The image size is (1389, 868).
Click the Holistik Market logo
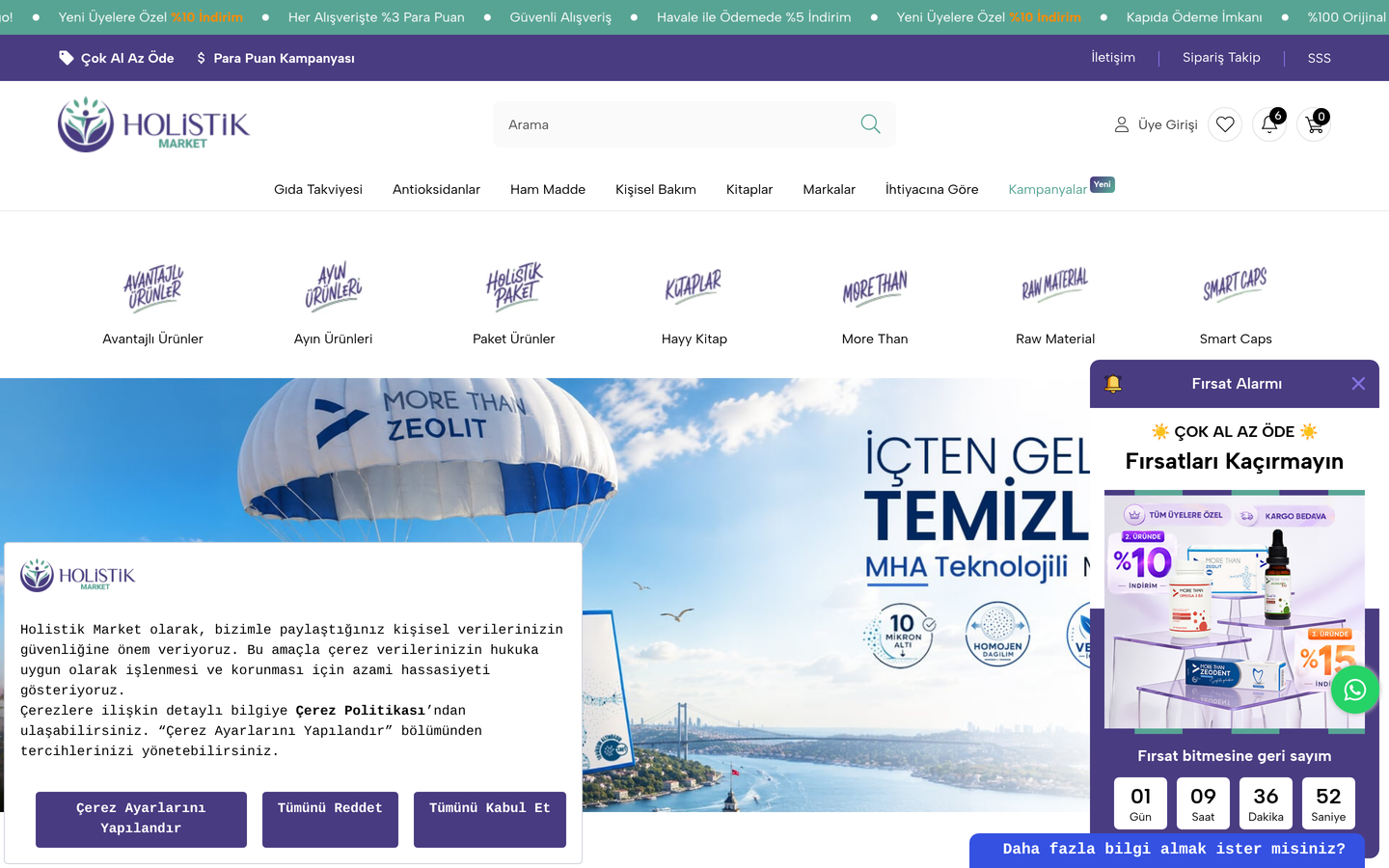153,124
